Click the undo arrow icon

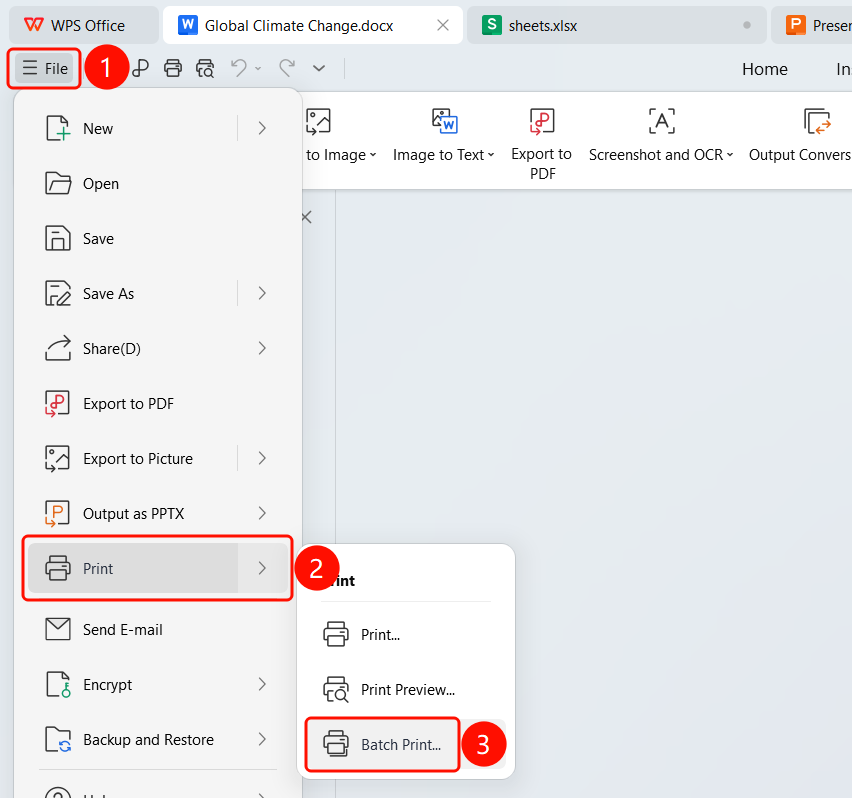[x=239, y=68]
